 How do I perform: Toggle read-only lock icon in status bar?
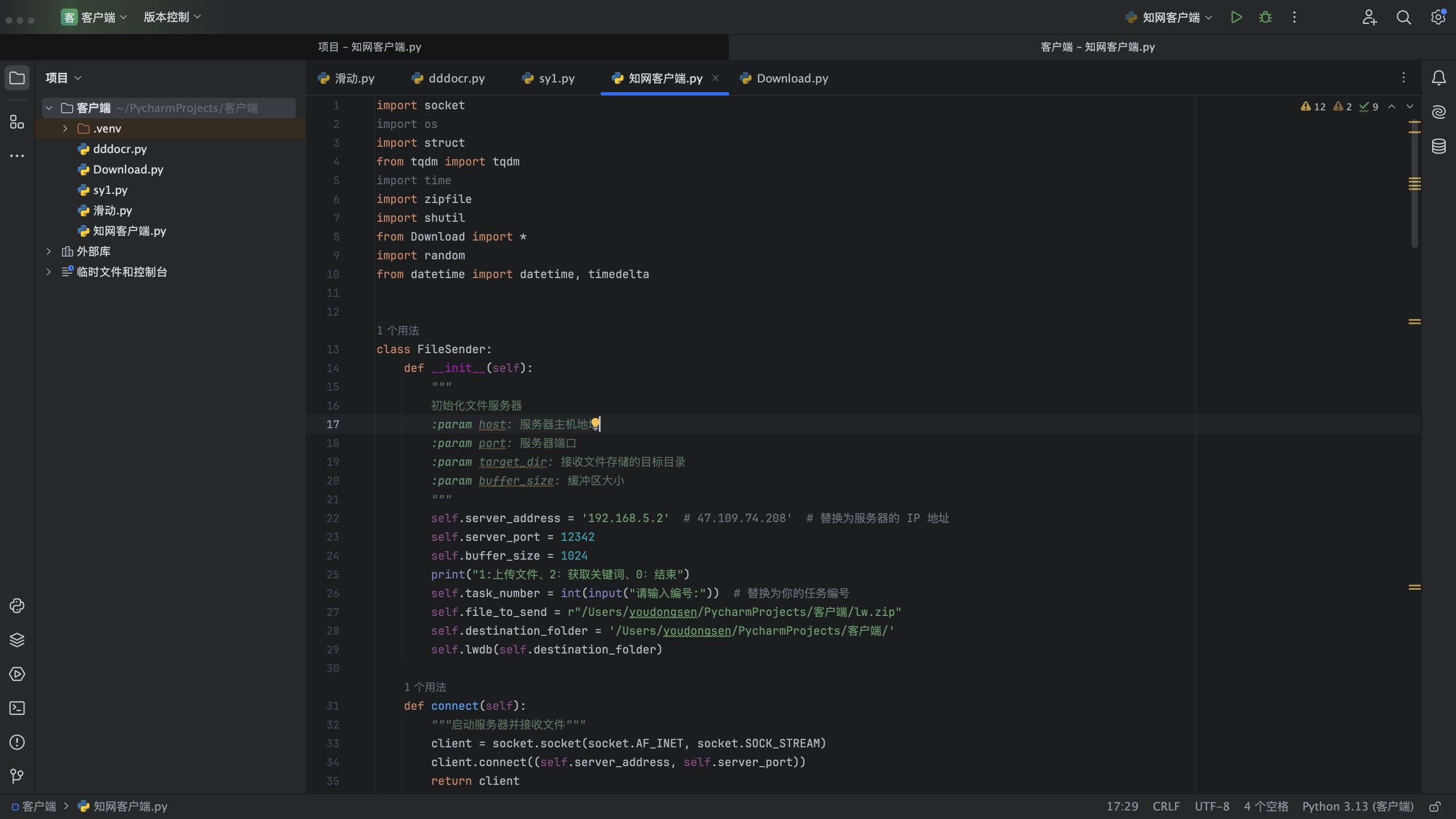tap(1436, 806)
